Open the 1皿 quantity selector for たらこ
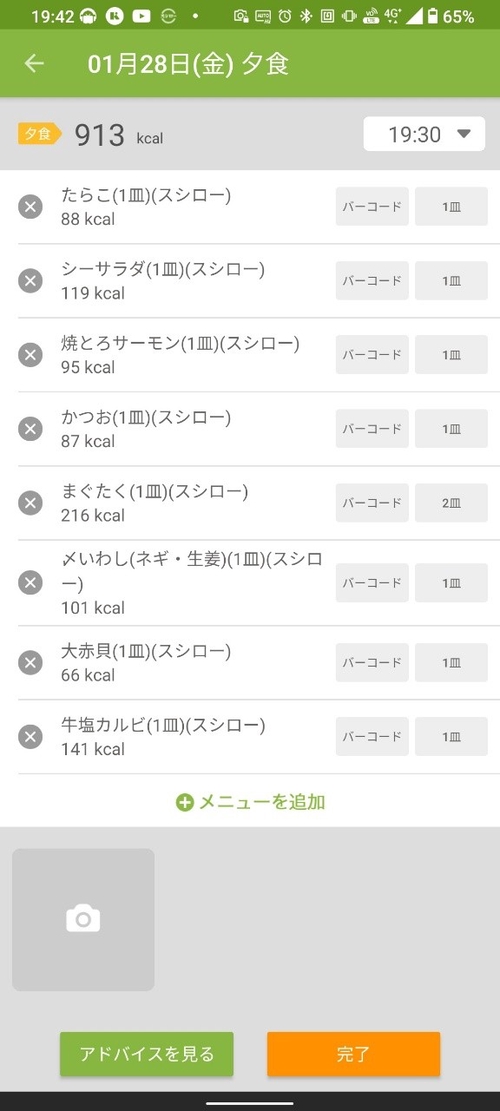Image resolution: width=500 pixels, height=1111 pixels. 451,206
